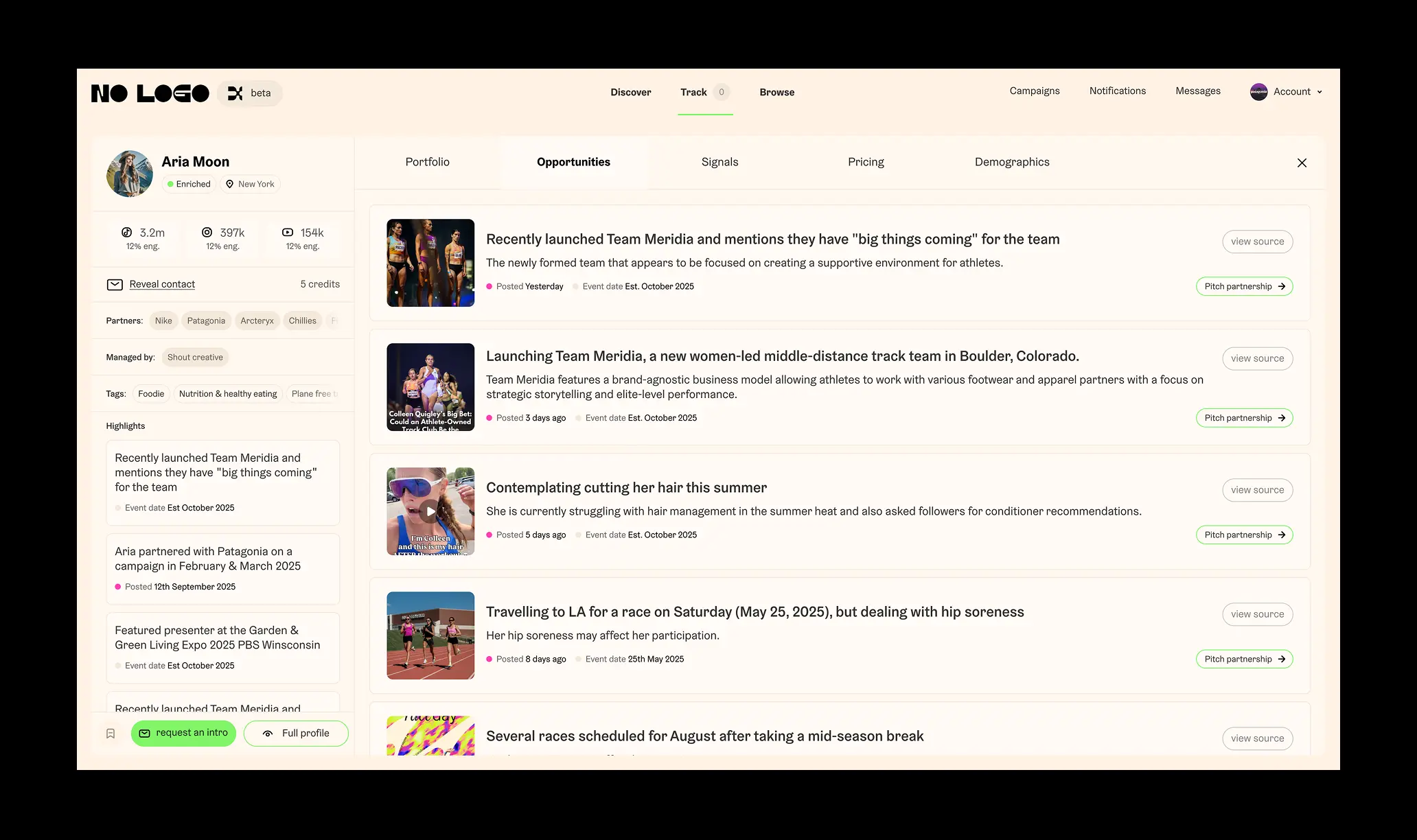The image size is (1417, 840).
Task: Select the Patagonia partner tag
Action: click(206, 320)
